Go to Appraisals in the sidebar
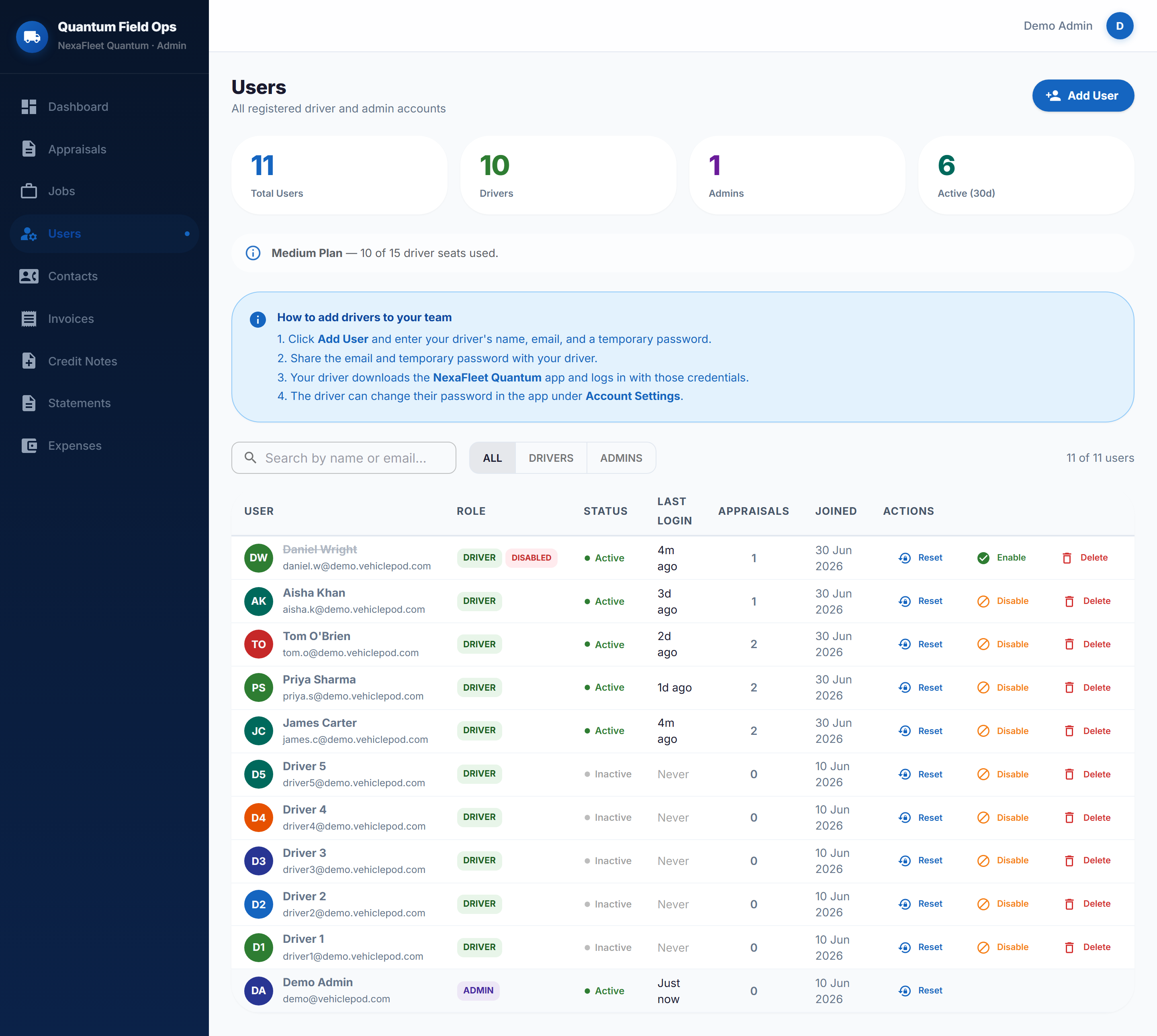The image size is (1157, 1036). (x=104, y=149)
